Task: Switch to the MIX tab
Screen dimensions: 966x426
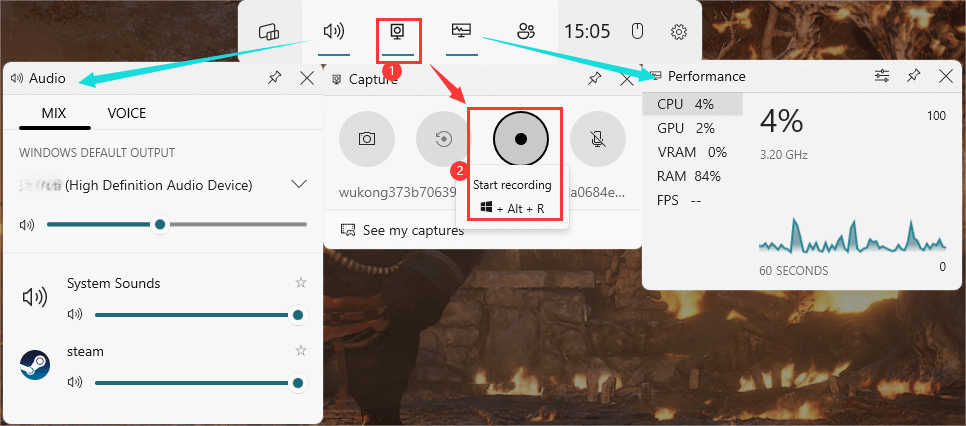Action: click(54, 113)
